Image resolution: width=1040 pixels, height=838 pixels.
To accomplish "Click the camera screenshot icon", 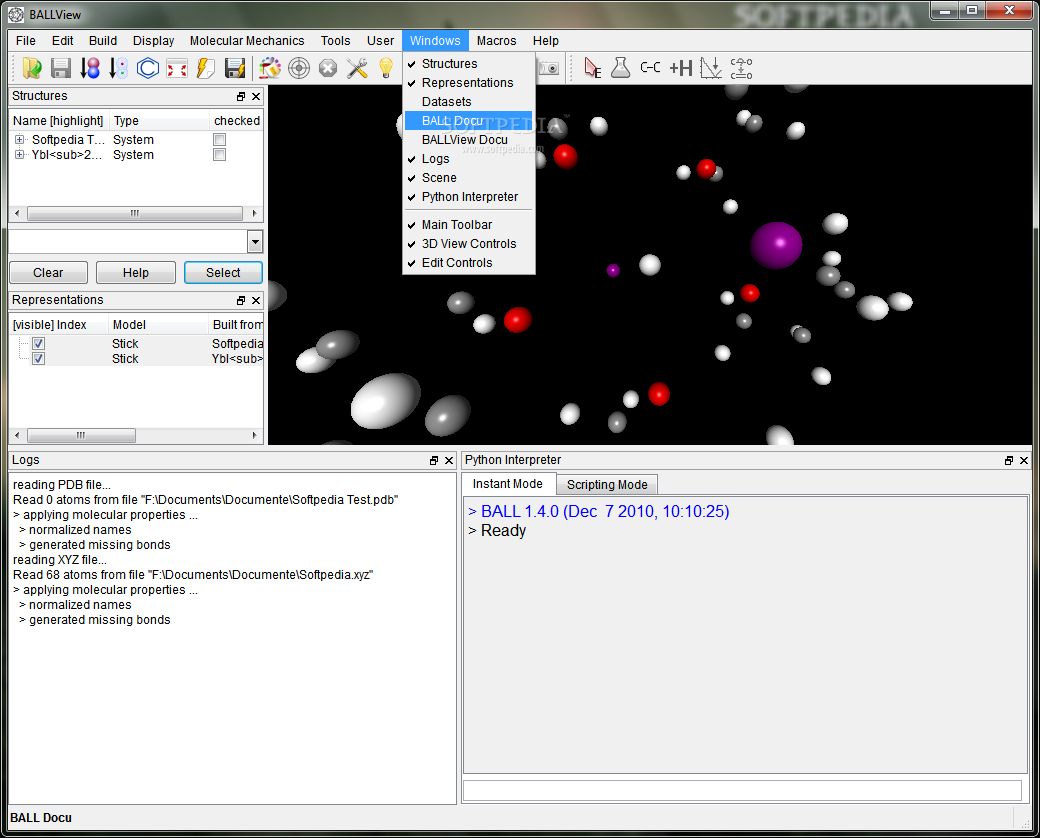I will [x=549, y=68].
